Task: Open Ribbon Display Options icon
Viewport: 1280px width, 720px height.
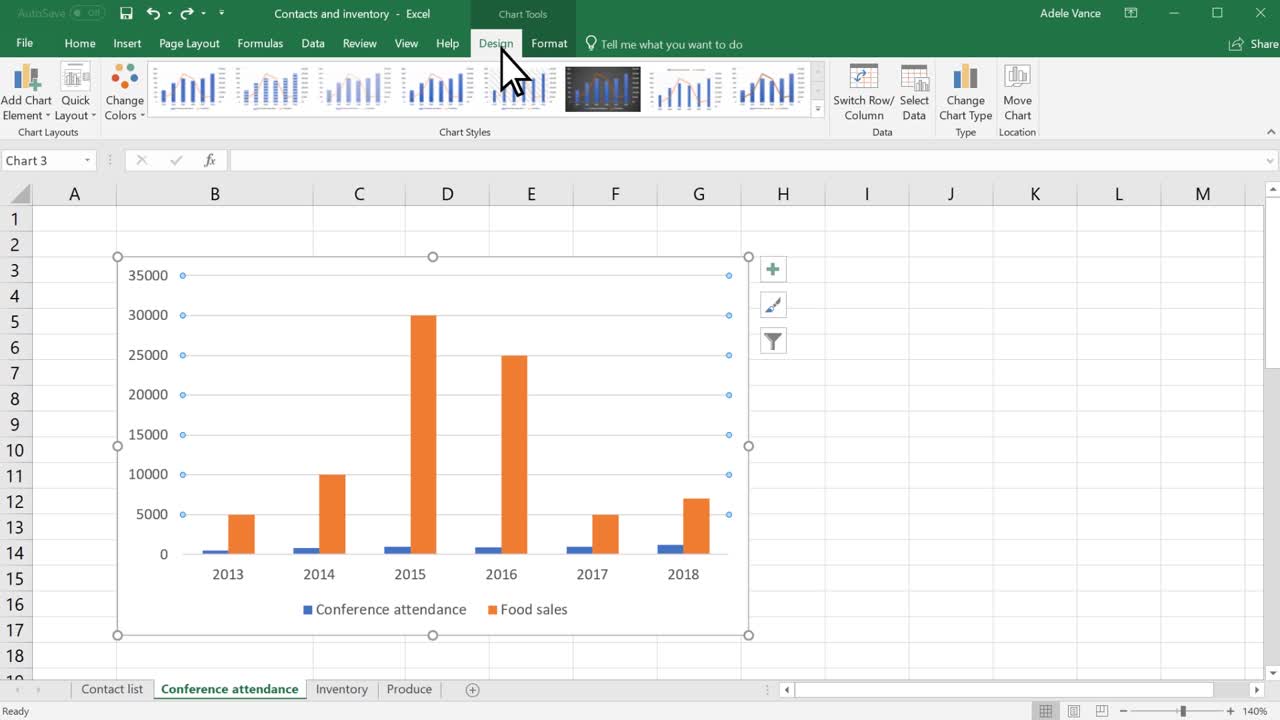Action: click(1131, 13)
